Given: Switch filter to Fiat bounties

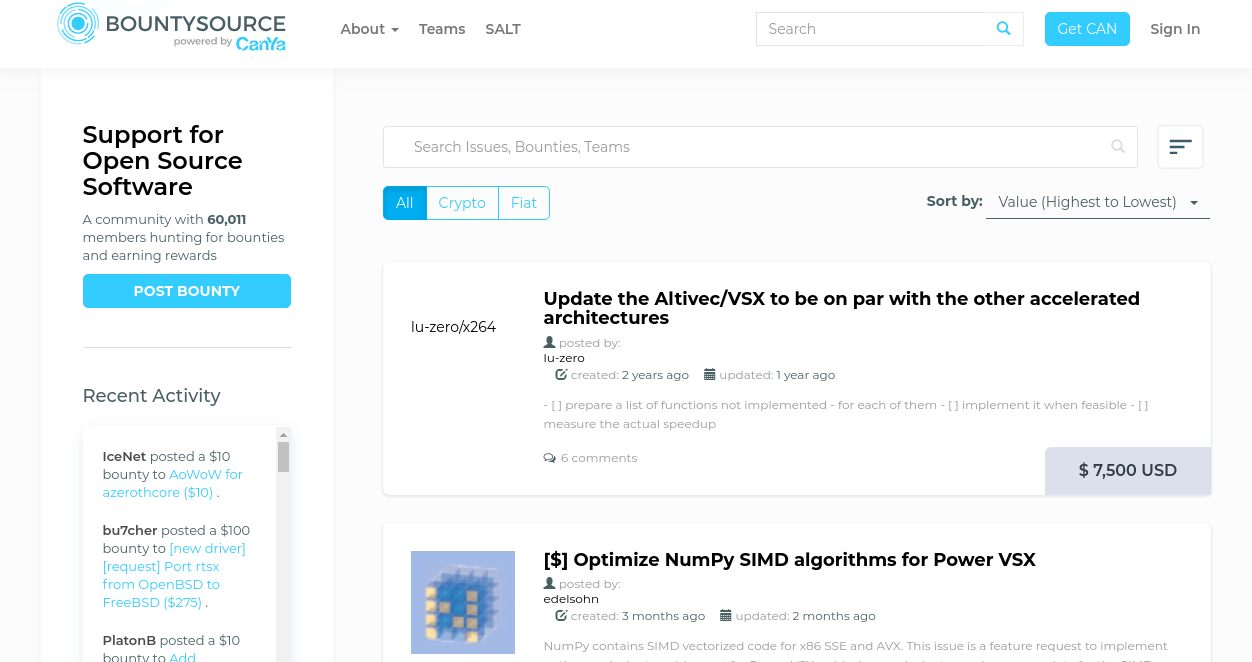Looking at the screenshot, I should [x=524, y=203].
